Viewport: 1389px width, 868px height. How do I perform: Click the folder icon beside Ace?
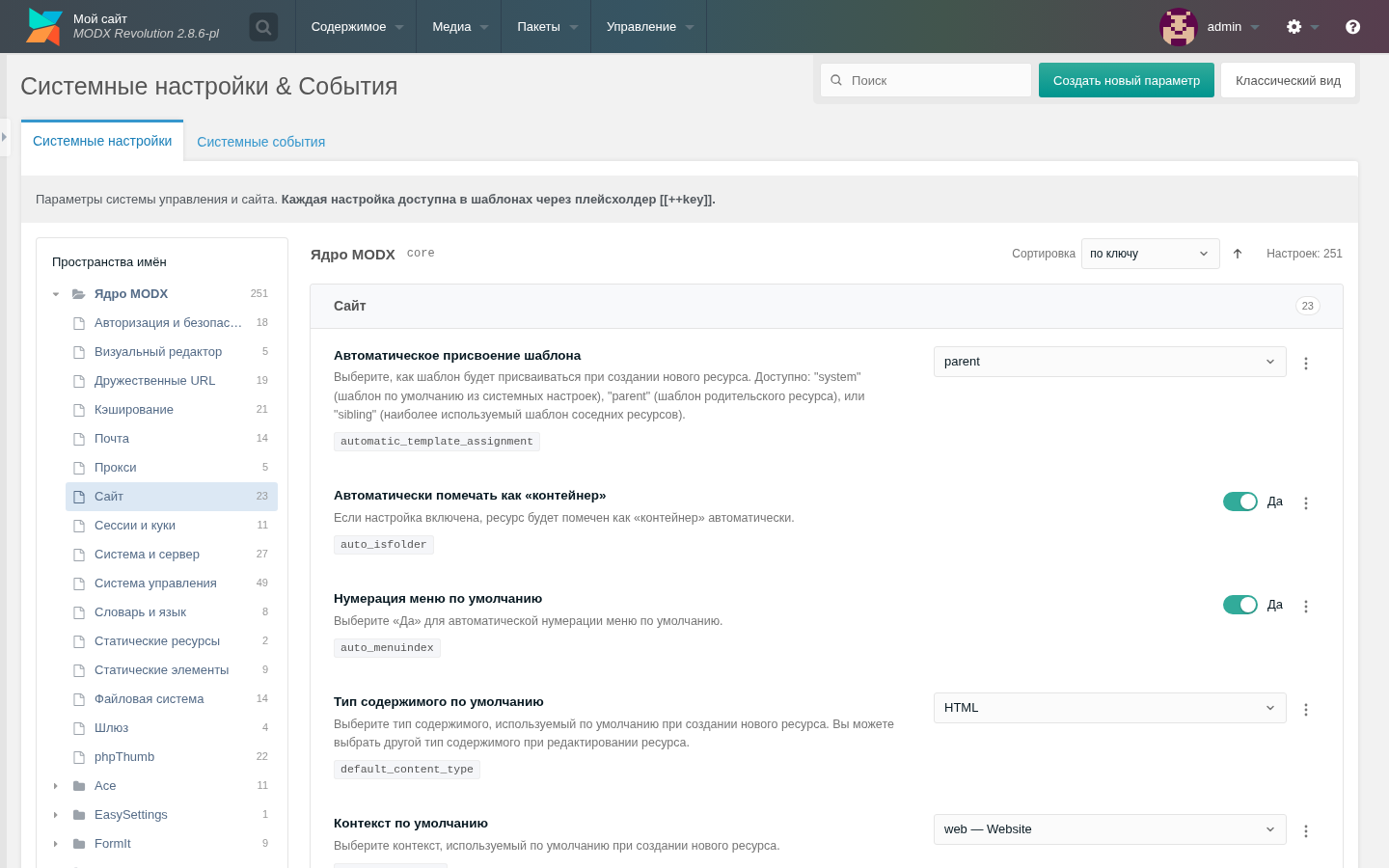point(79,786)
